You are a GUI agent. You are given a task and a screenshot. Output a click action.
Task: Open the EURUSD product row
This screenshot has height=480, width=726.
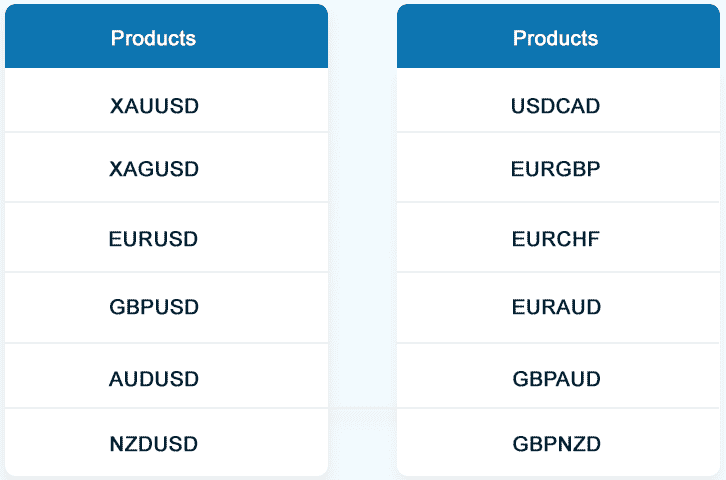click(154, 239)
